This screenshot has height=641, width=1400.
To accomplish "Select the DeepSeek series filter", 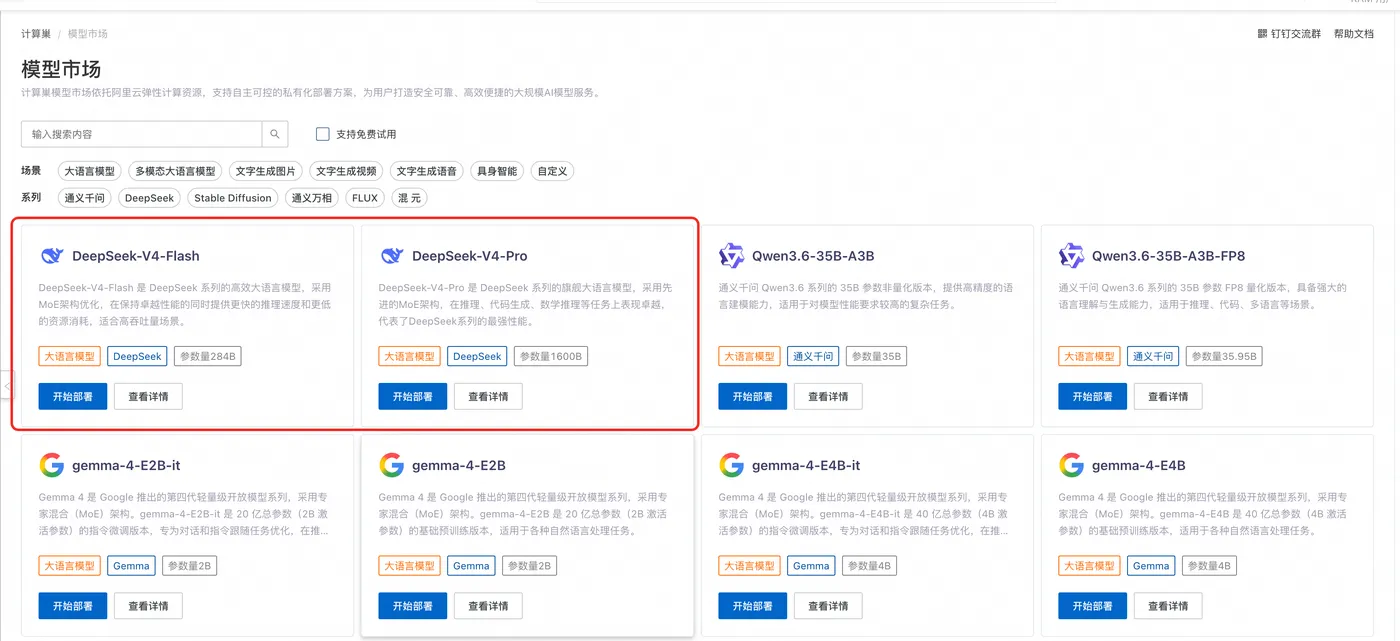I will tap(150, 198).
